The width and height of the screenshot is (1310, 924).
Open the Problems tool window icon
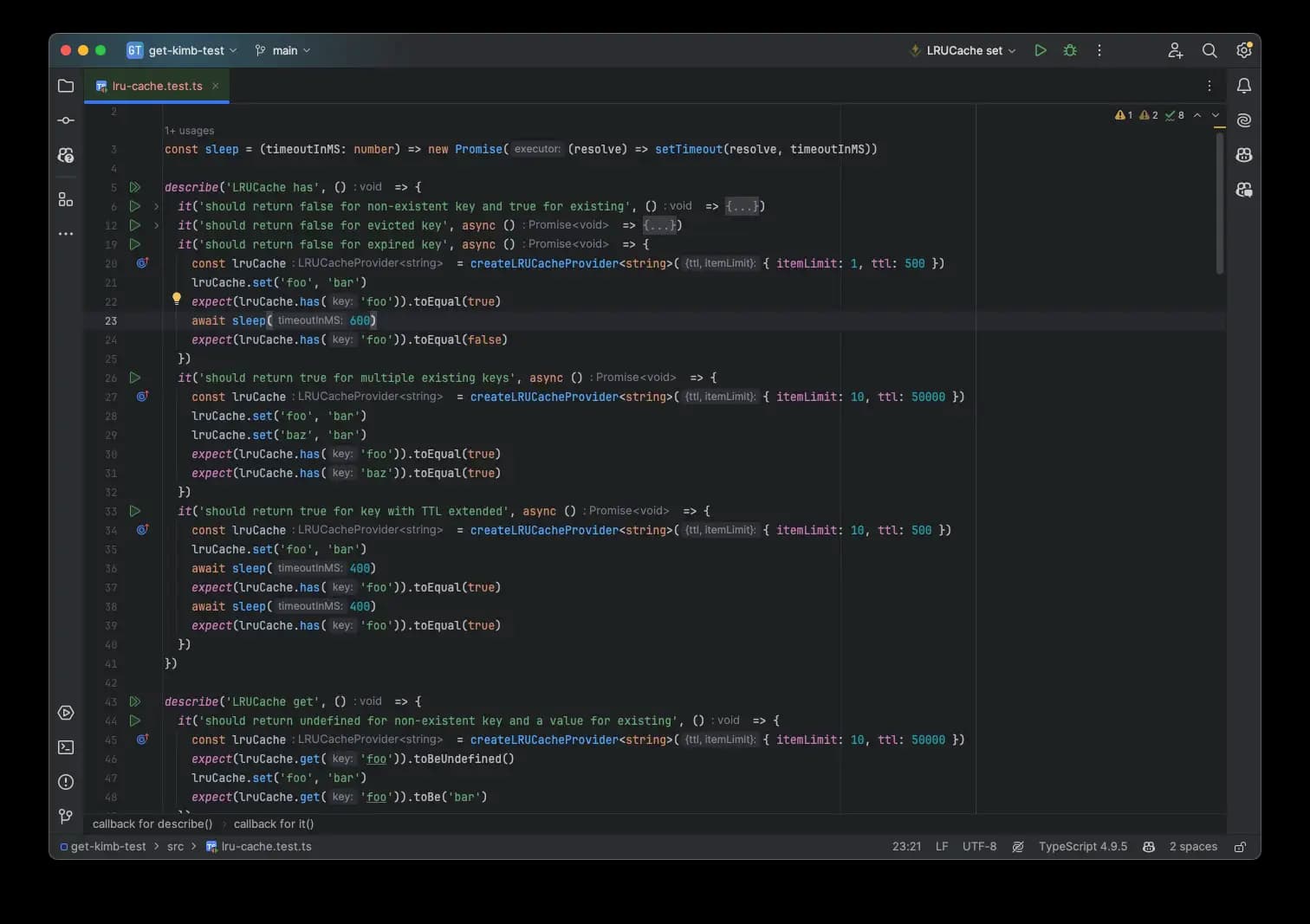pos(66,782)
